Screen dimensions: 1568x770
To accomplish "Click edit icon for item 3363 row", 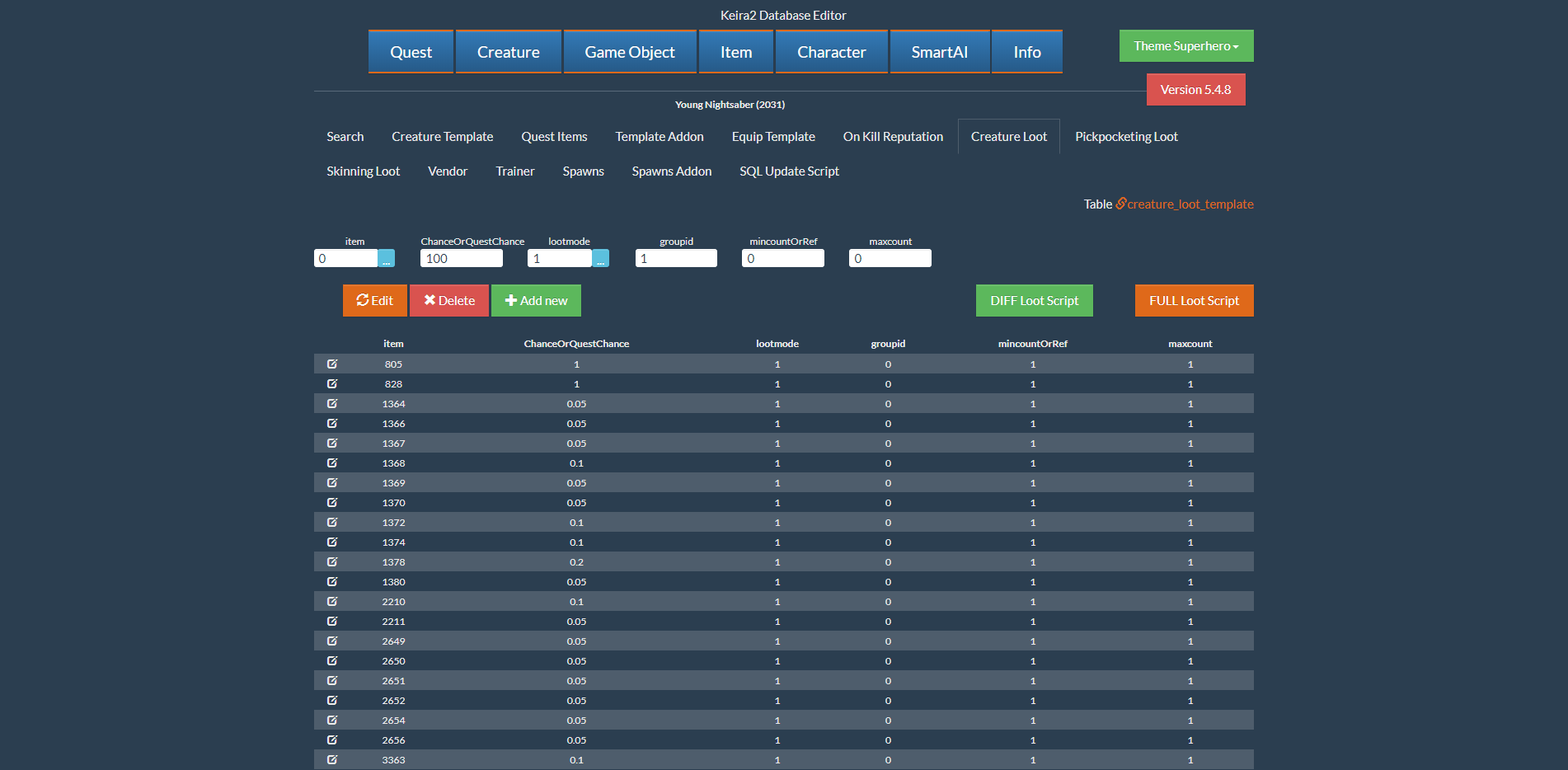I will pyautogui.click(x=332, y=759).
